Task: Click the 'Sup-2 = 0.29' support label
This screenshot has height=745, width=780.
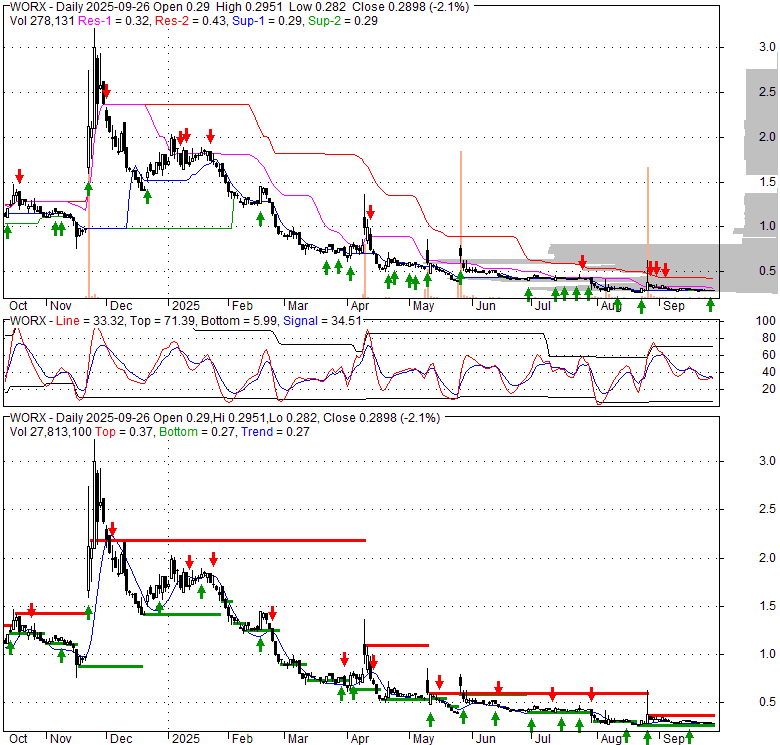Action: tap(343, 21)
